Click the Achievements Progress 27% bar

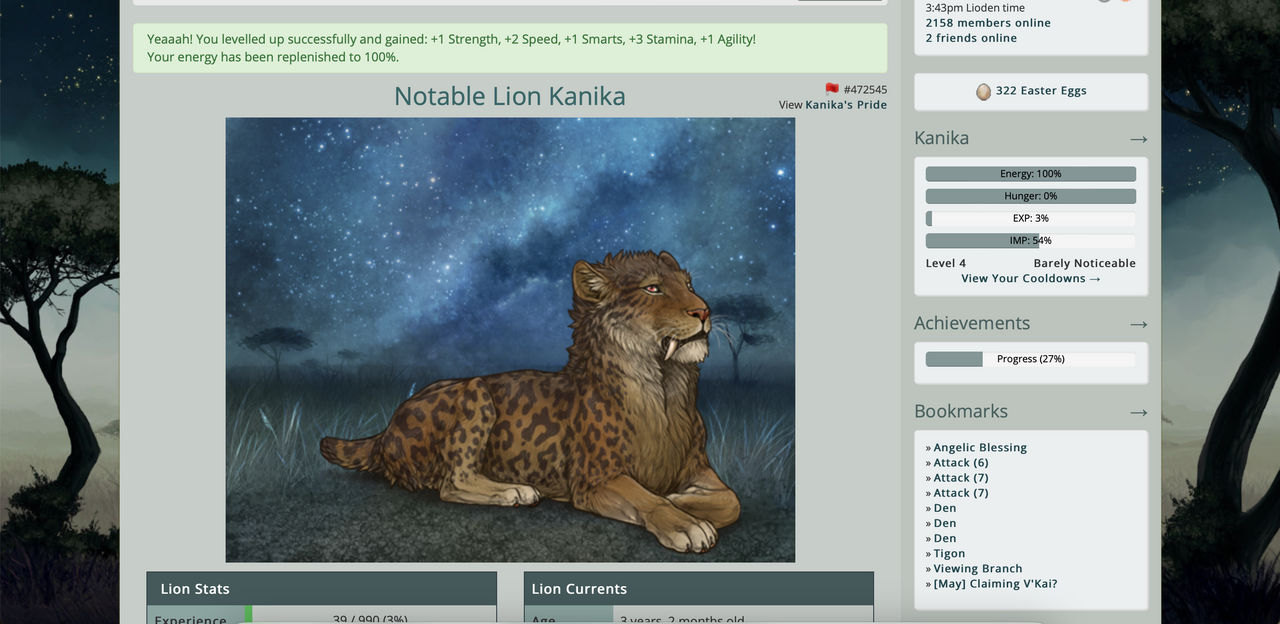pyautogui.click(x=1031, y=359)
